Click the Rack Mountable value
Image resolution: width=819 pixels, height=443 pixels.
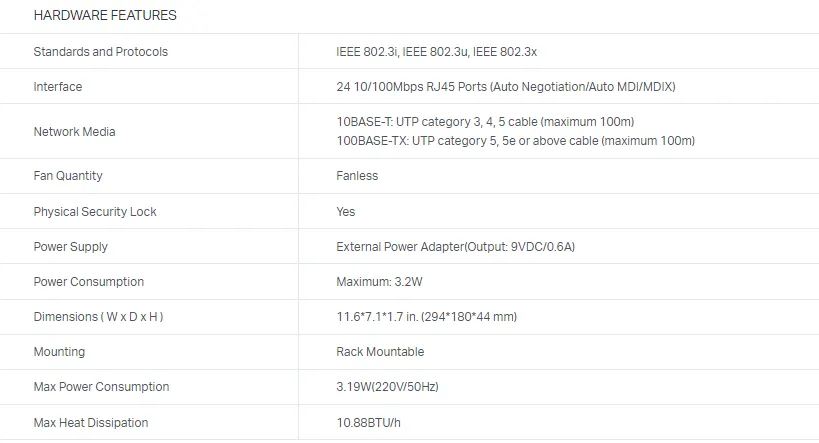380,352
